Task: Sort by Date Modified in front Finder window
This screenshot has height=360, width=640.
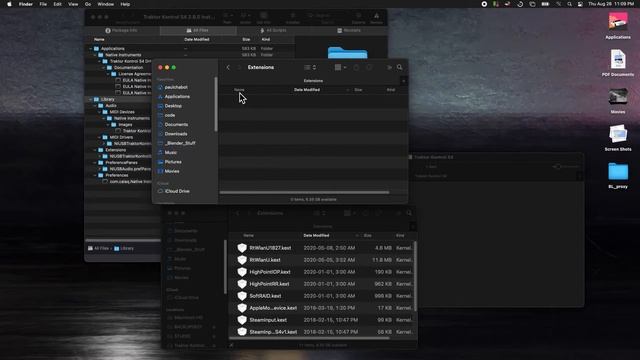Action: click(x=307, y=90)
